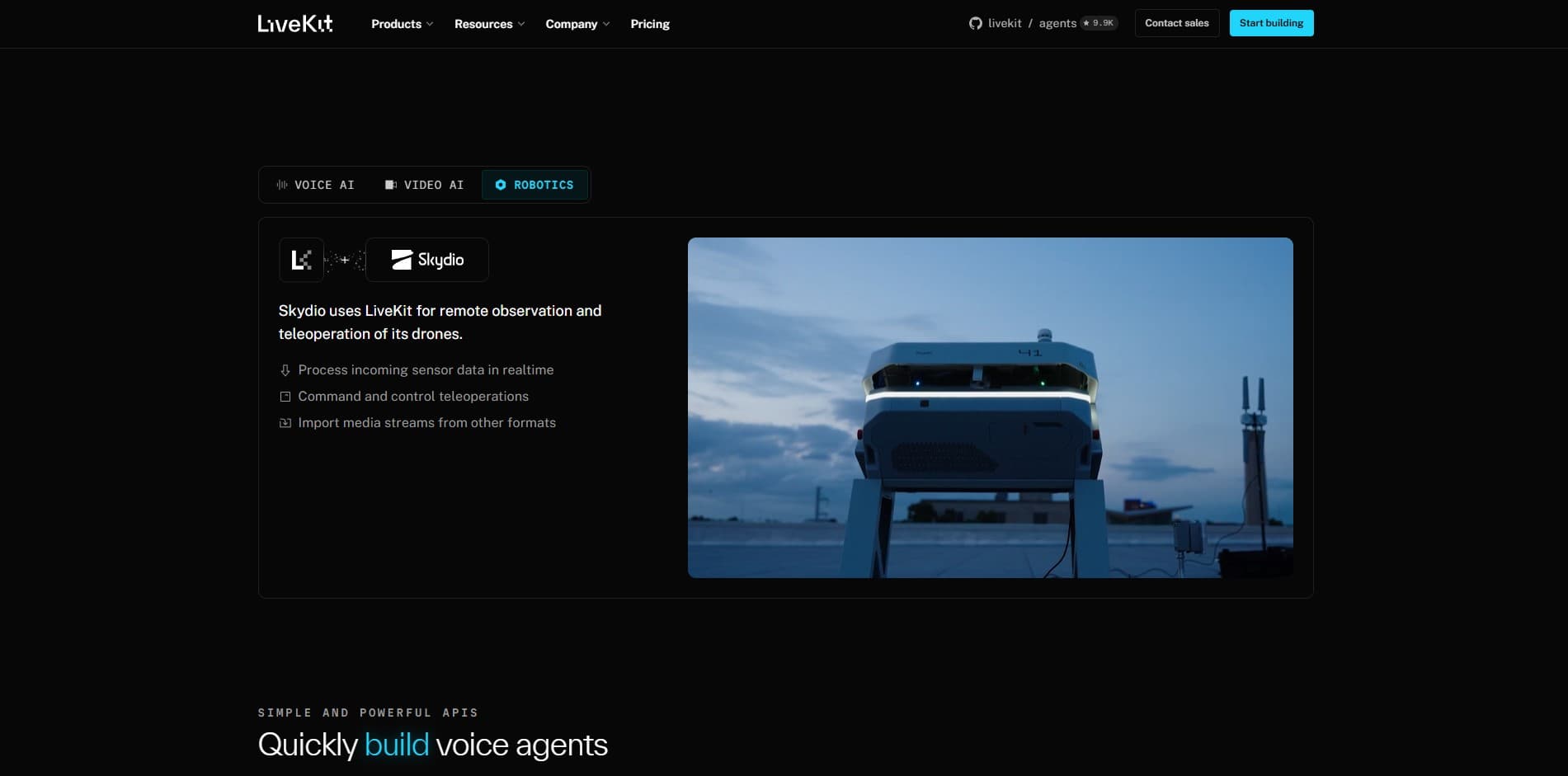
Task: Switch to the Video AI tab
Action: tap(424, 185)
